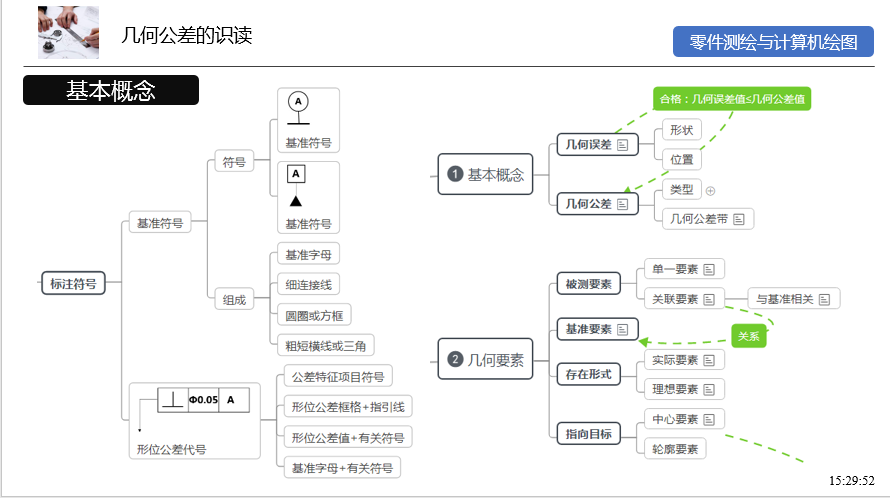
Task: Click the number 2 badge on 几何要素
Action: 455,359
